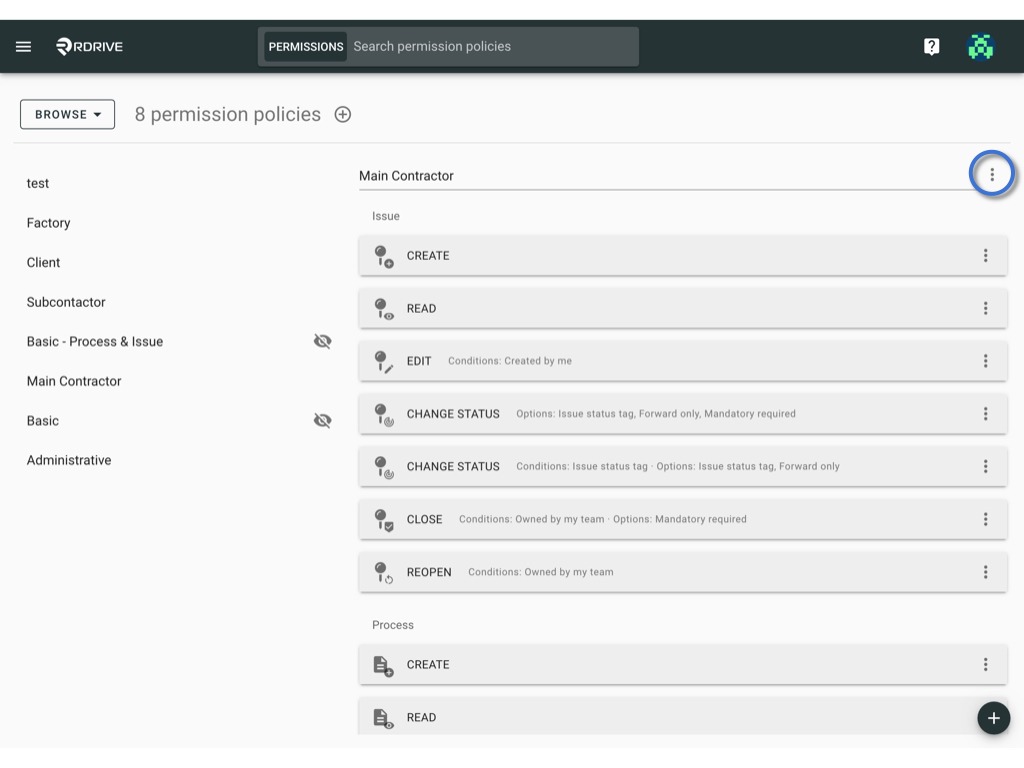The height and width of the screenshot is (768, 1024).
Task: Open options for REOPEN row
Action: [x=985, y=572]
